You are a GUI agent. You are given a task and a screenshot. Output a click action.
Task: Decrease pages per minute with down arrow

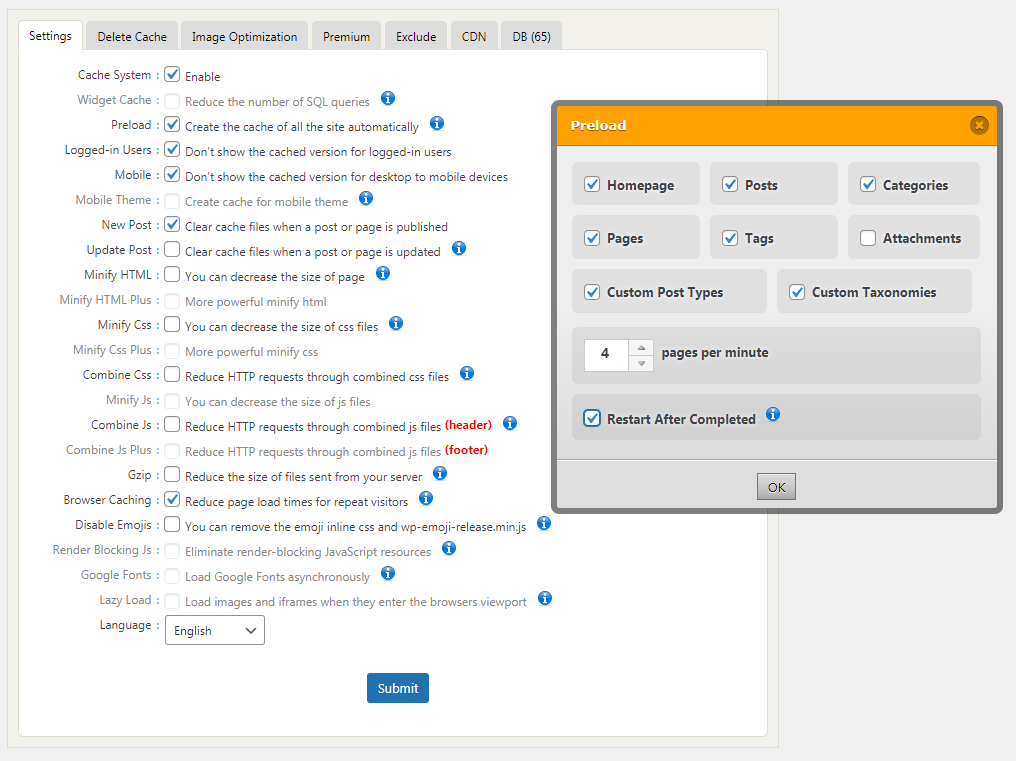[x=641, y=363]
